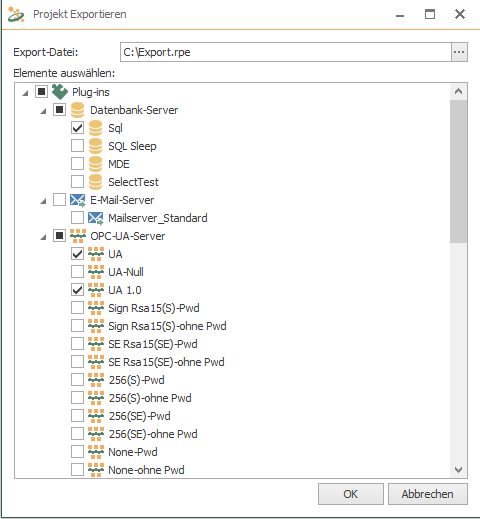Tick the Mailserver_Standard checkbox
Image resolution: width=480 pixels, height=519 pixels.
[77, 218]
